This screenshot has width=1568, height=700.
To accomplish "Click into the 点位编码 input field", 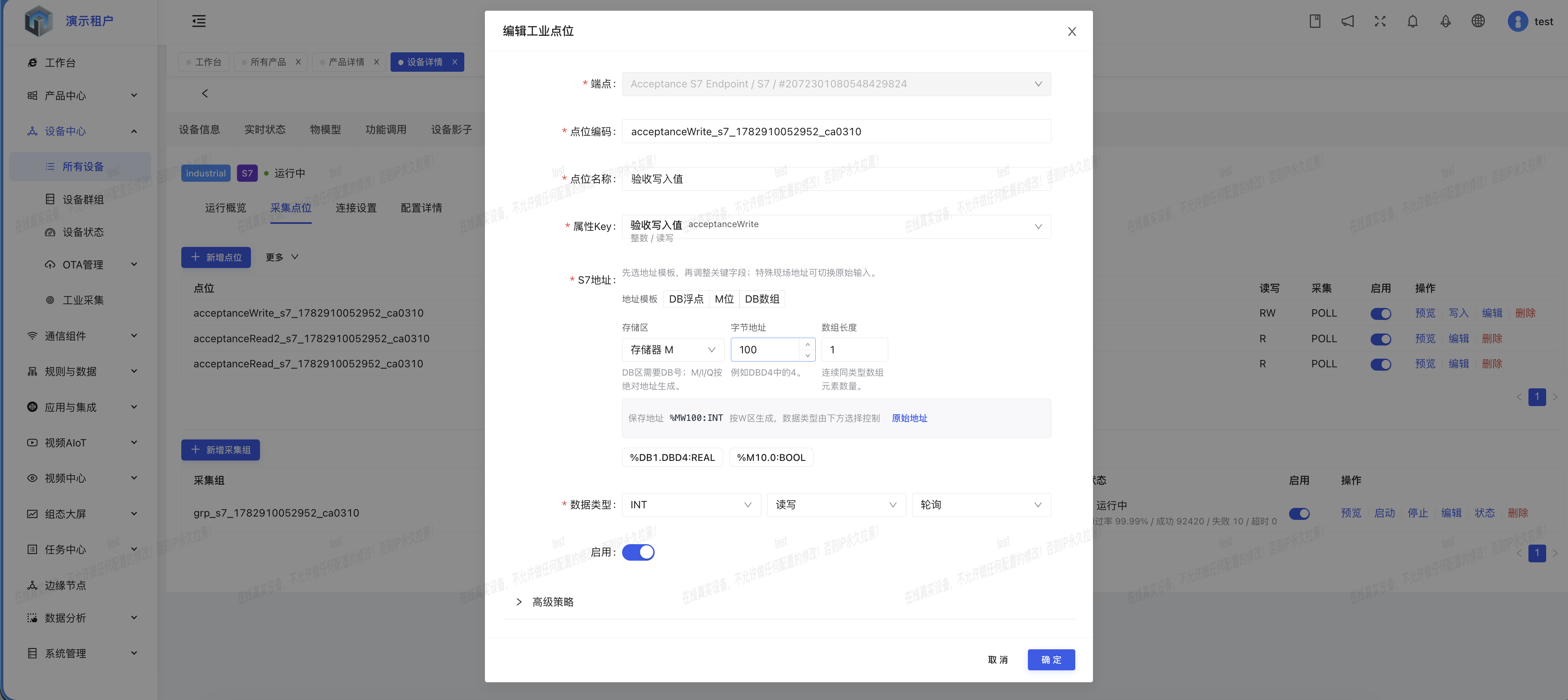I will point(836,132).
